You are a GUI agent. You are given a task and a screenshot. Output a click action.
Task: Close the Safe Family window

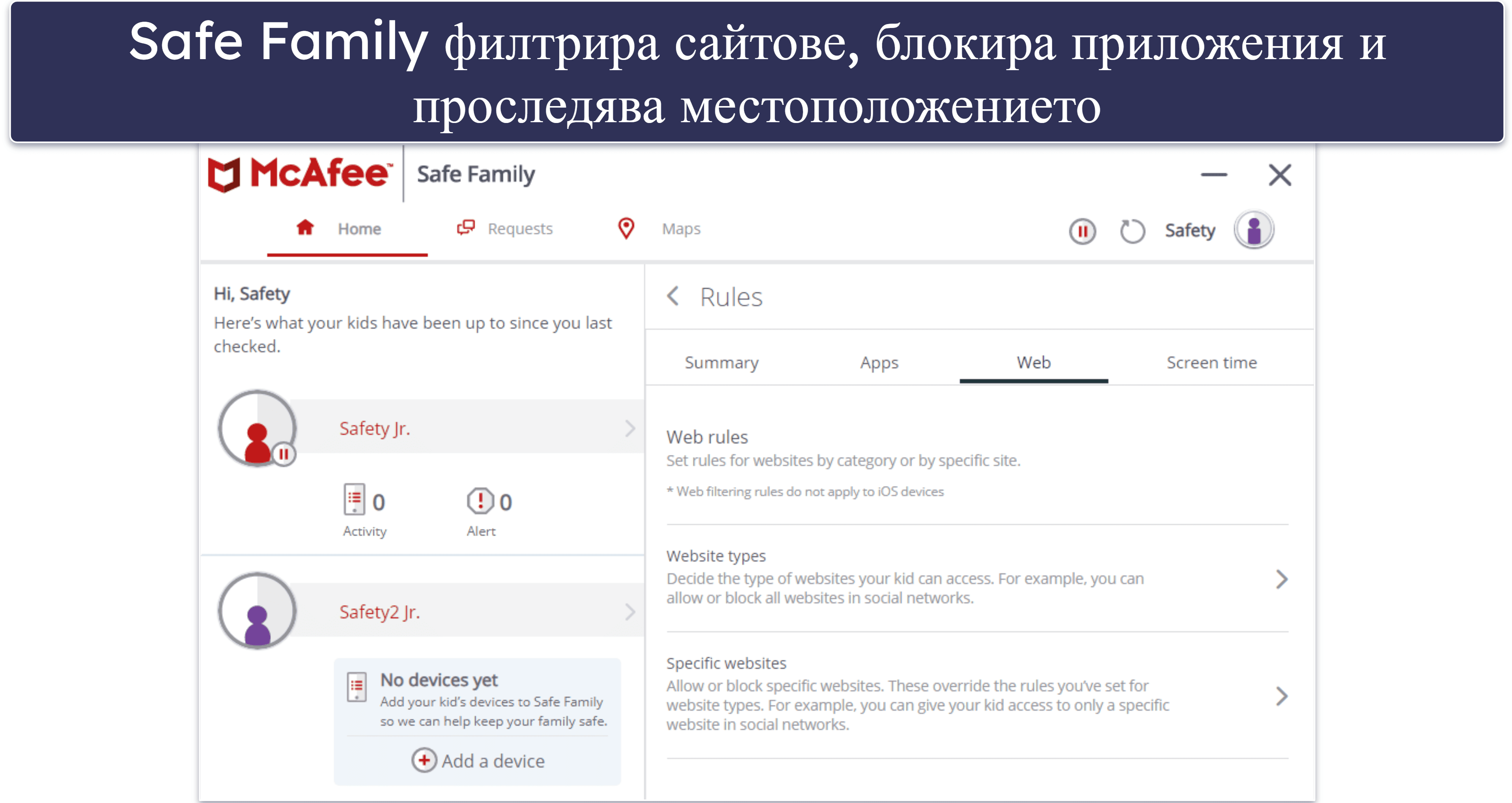(x=1280, y=175)
